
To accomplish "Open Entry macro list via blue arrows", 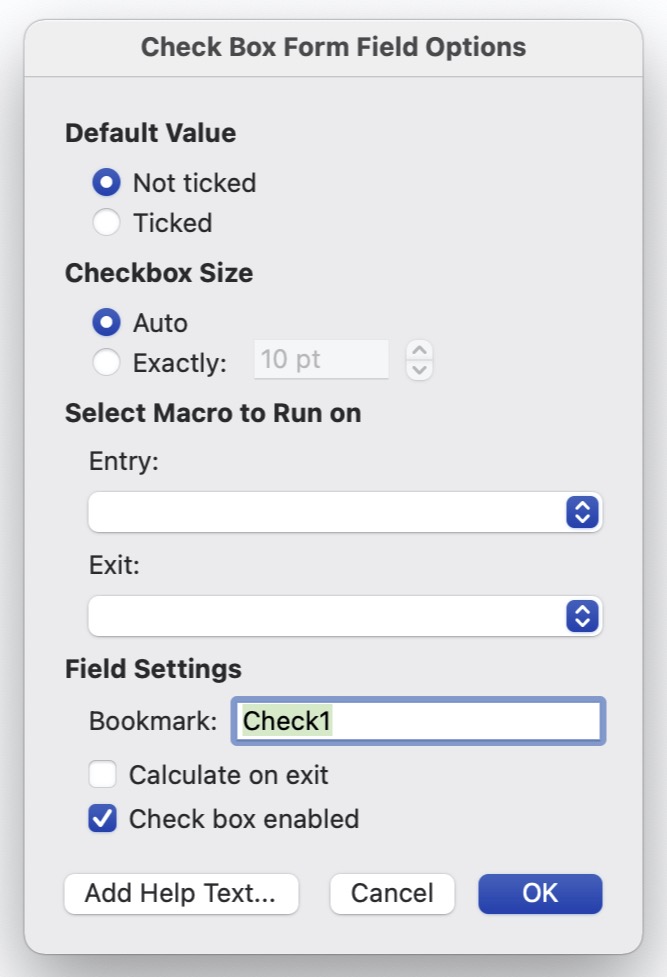I will [x=581, y=512].
